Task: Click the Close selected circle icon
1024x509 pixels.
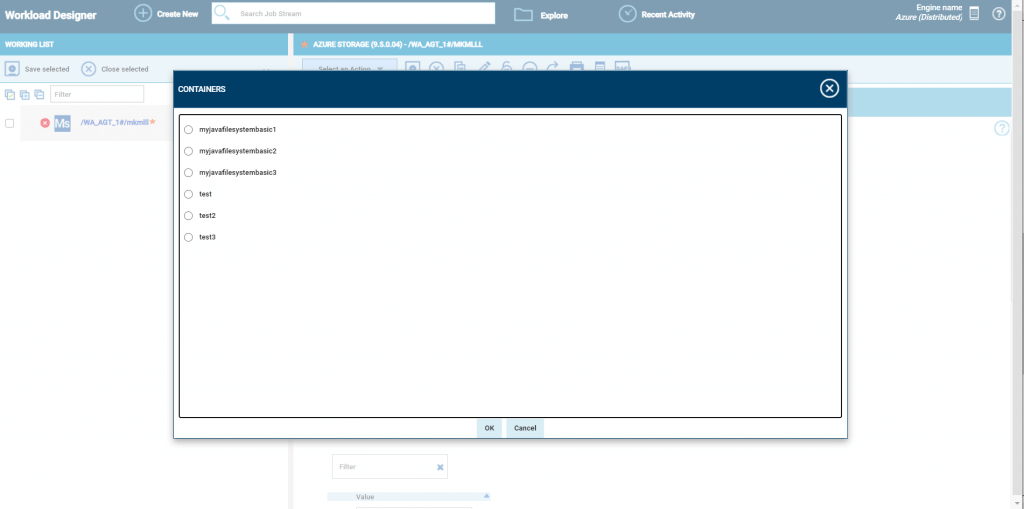Action: point(89,69)
